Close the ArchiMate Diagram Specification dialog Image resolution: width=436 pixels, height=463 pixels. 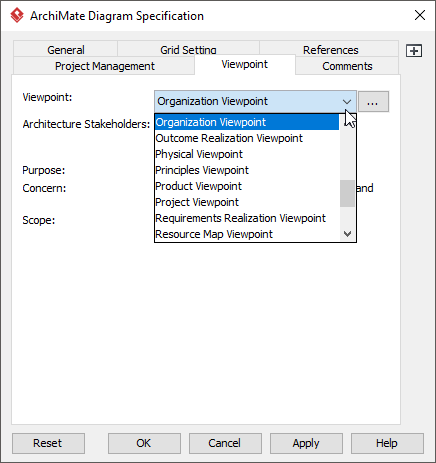[x=420, y=15]
